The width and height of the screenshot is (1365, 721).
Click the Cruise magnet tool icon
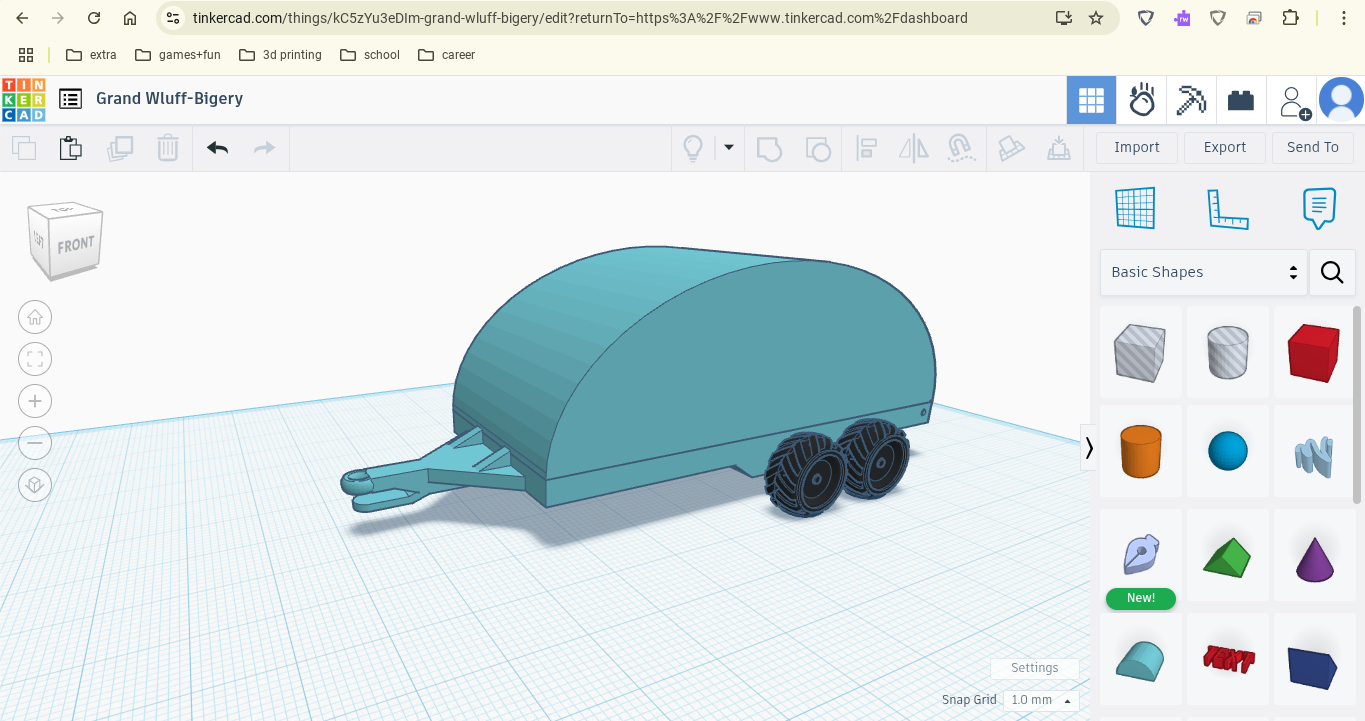pyautogui.click(x=960, y=149)
